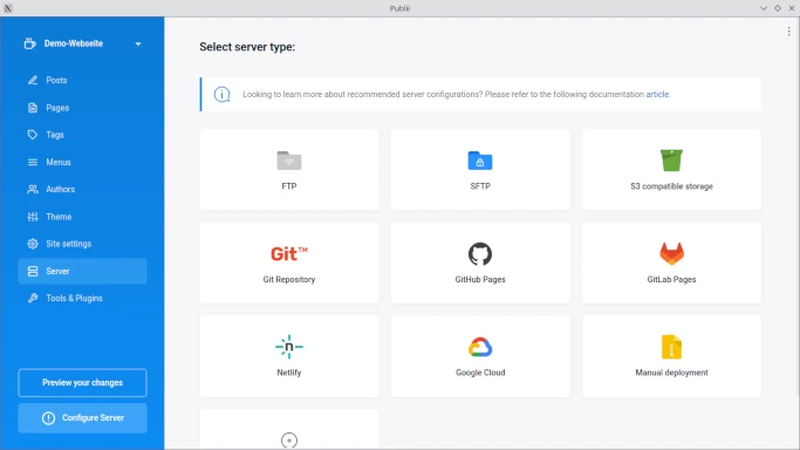This screenshot has width=800, height=450.
Task: Click the GitLab Pages label
Action: click(x=671, y=280)
